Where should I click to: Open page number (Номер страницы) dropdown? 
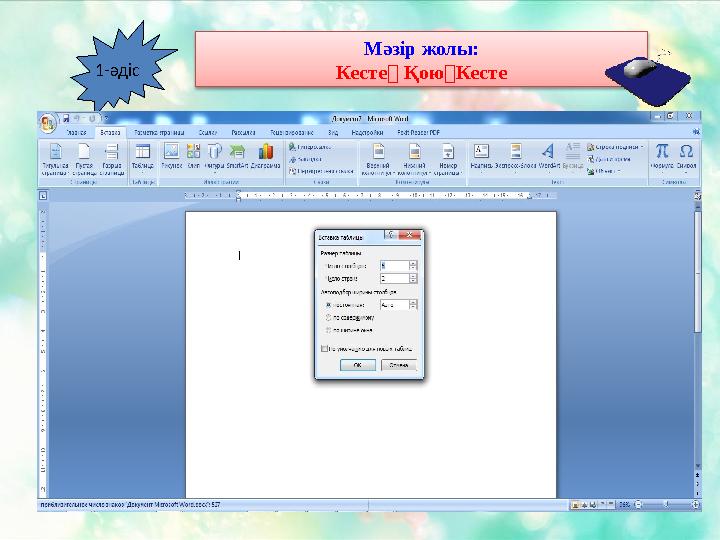point(448,159)
